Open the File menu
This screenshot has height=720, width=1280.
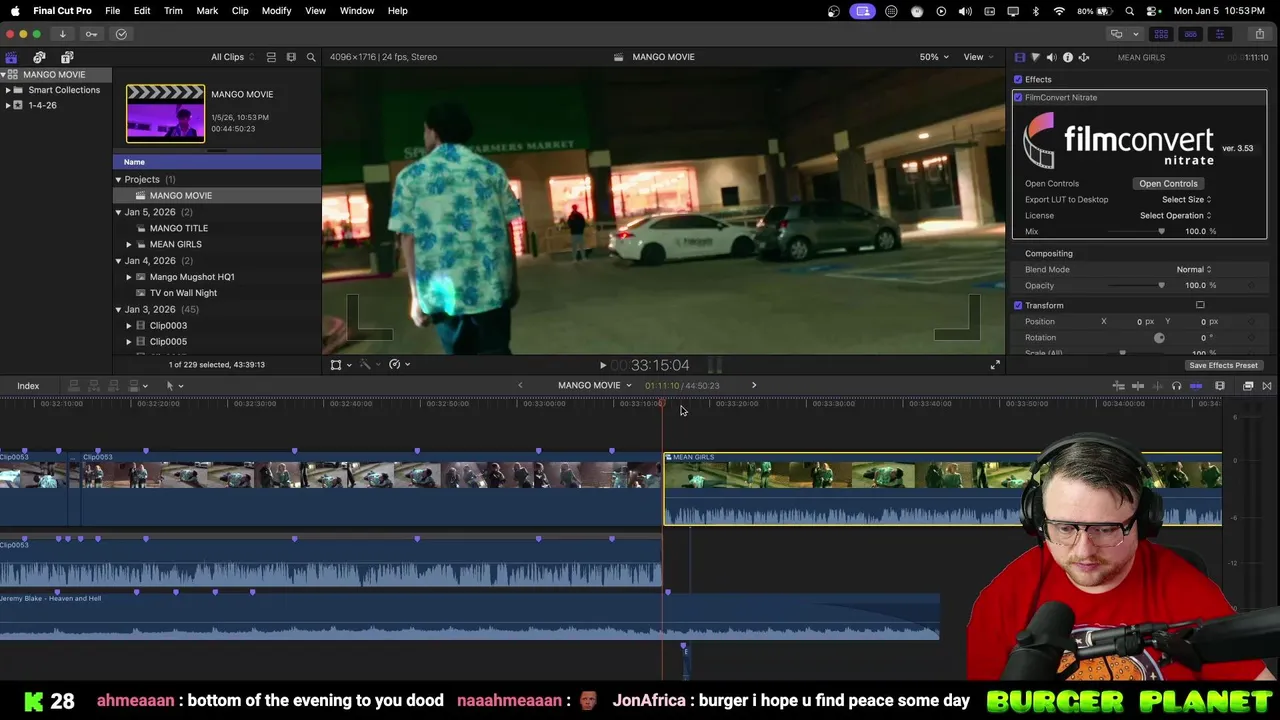[113, 10]
